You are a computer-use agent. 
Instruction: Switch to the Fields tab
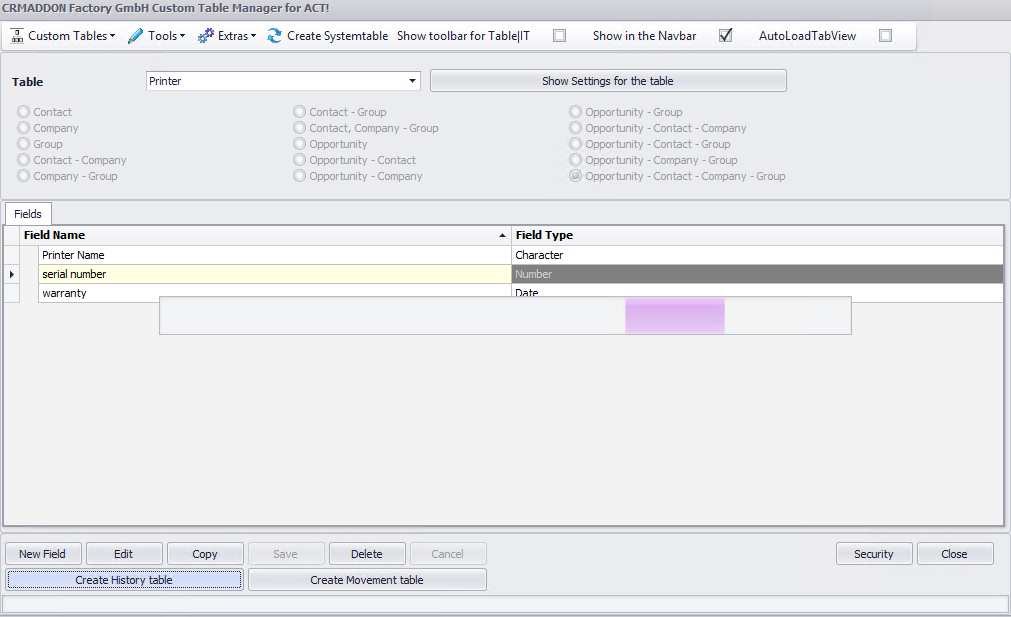point(28,214)
